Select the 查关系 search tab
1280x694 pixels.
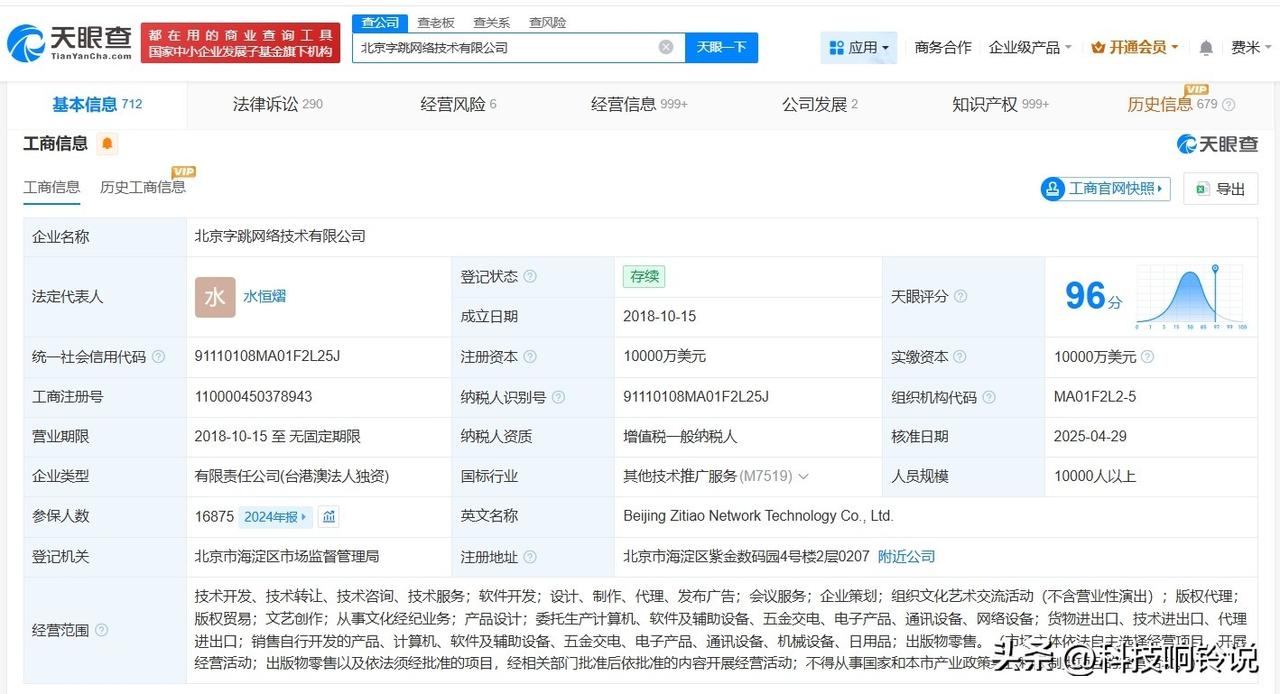coord(491,22)
